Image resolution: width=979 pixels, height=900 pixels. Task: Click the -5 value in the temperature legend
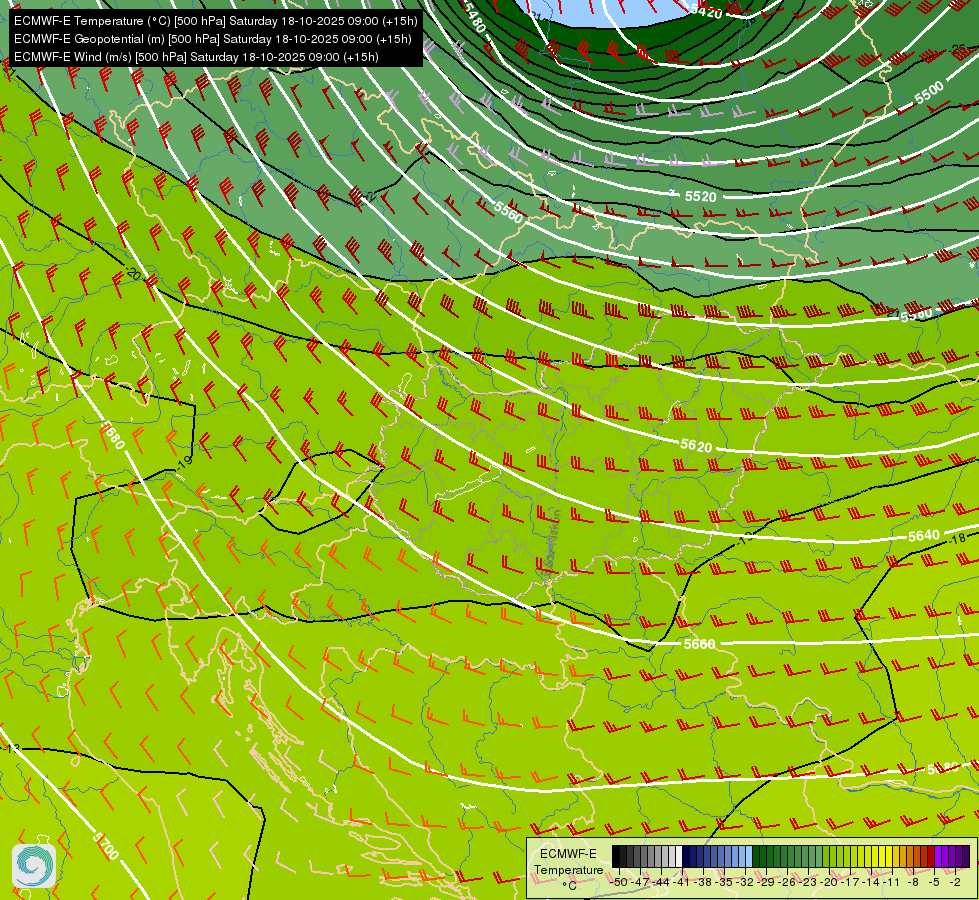tap(934, 882)
